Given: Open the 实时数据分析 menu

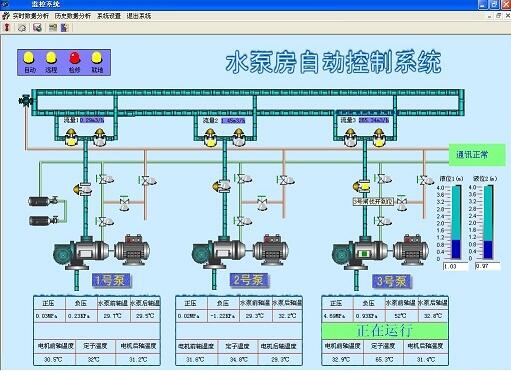Looking at the screenshot, I should click(x=31, y=16).
